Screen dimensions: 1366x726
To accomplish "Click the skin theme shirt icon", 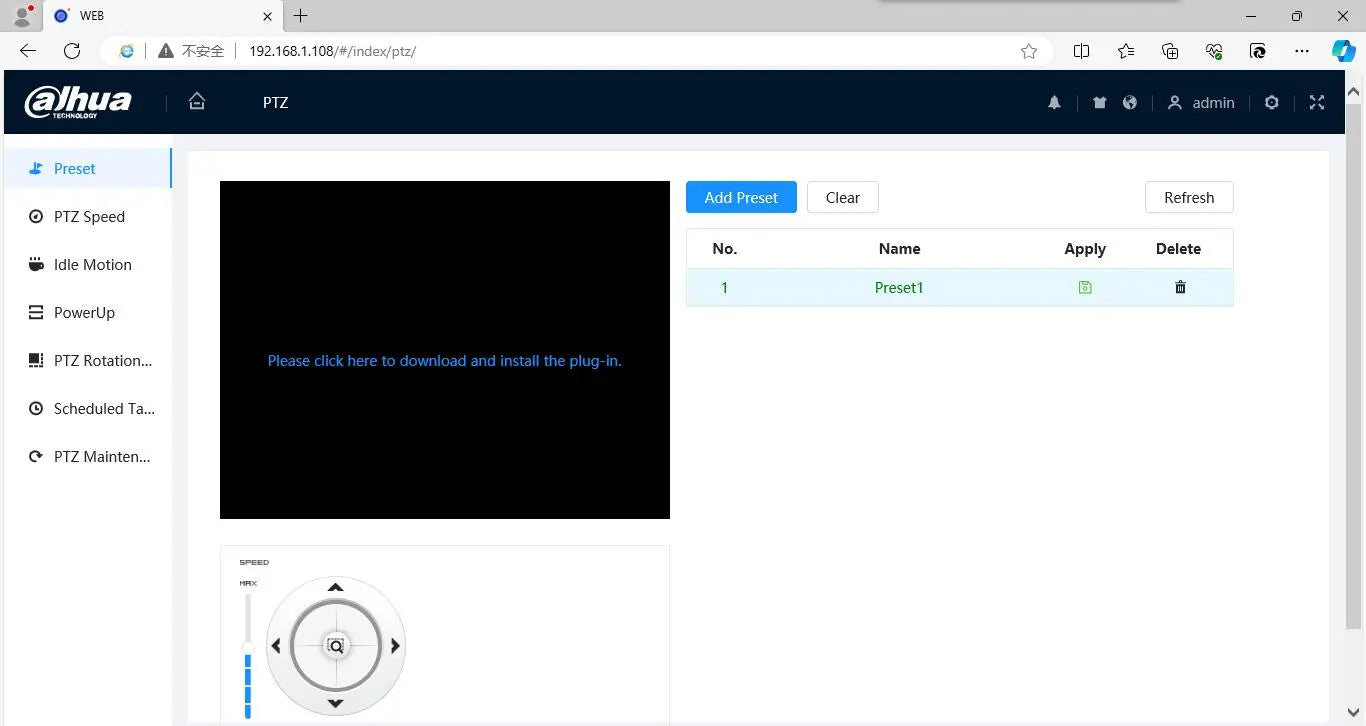I will 1100,102.
